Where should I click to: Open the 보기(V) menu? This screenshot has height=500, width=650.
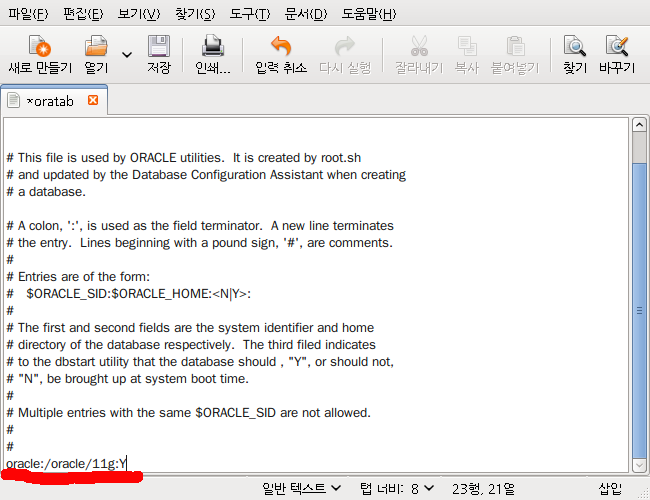click(138, 14)
